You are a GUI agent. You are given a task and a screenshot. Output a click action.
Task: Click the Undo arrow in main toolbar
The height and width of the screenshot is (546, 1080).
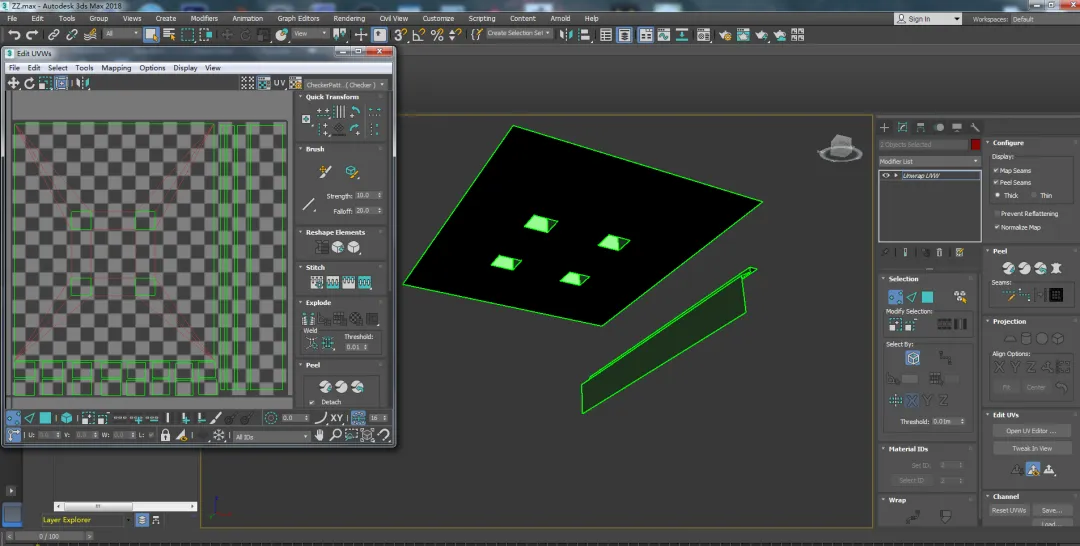[14, 35]
